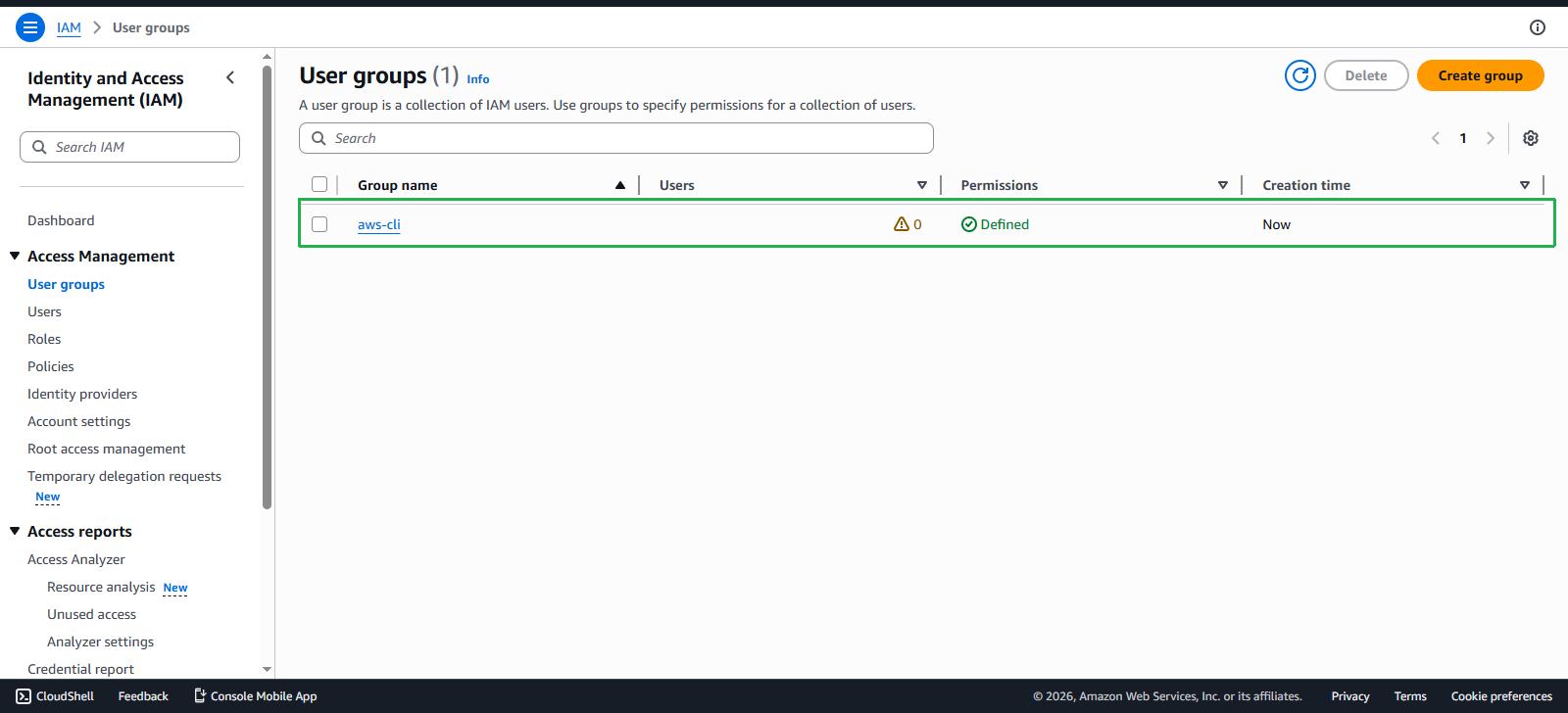Go to previous page of groups

coord(1436,138)
